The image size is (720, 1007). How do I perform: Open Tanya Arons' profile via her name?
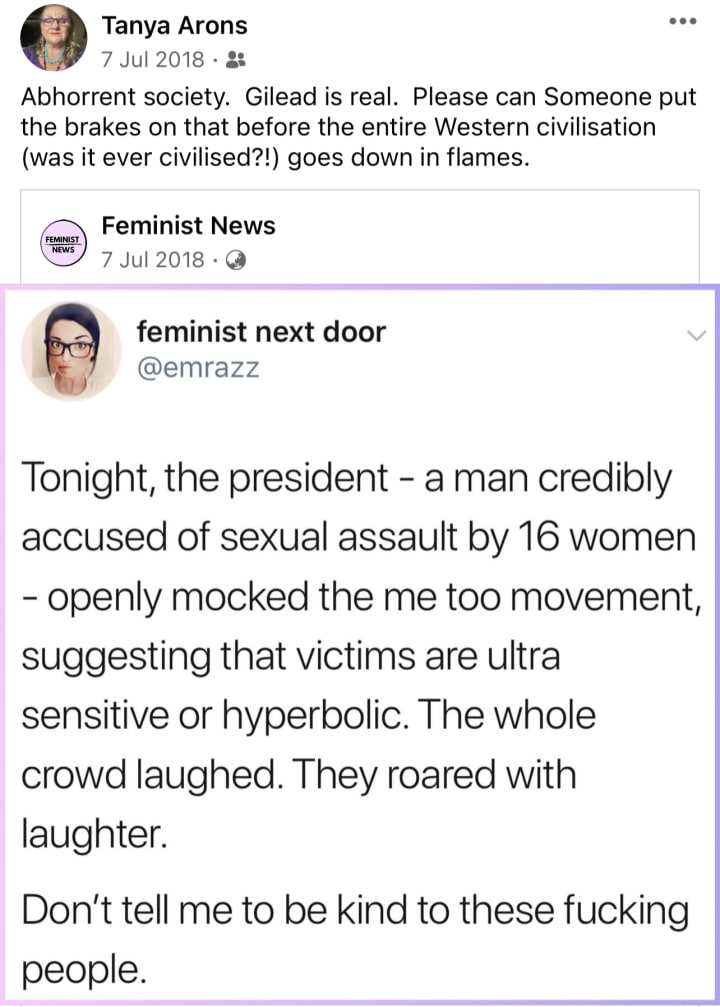pyautogui.click(x=174, y=26)
